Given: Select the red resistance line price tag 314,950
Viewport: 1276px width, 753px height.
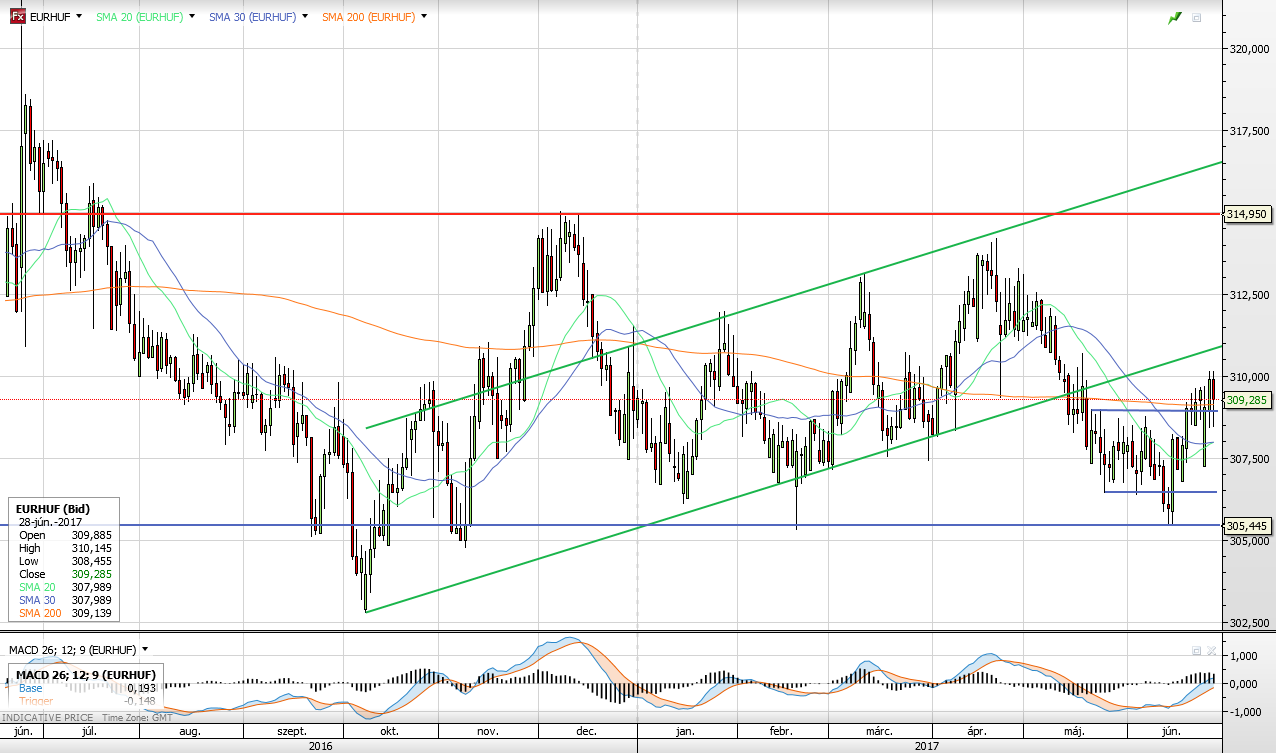Looking at the screenshot, I should pos(1246,214).
